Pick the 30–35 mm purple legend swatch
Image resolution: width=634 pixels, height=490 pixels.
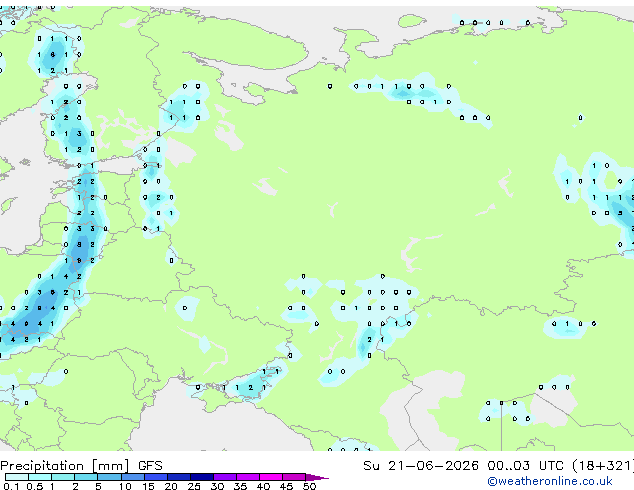click(224, 477)
